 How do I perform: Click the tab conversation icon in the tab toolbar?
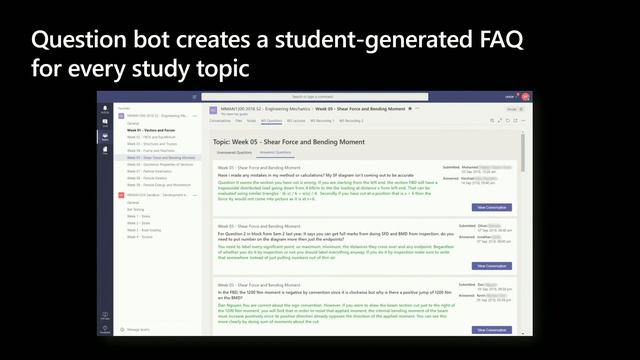coord(492,121)
